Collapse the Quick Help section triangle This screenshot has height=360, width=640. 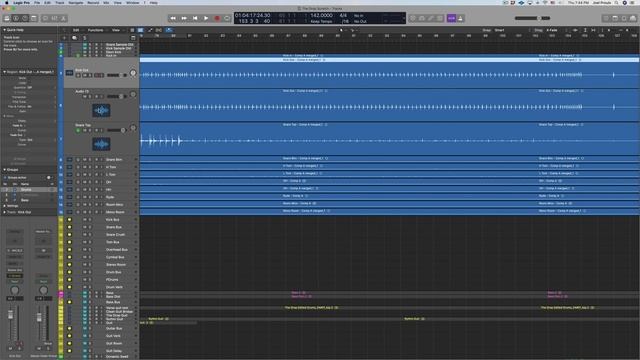point(4,30)
